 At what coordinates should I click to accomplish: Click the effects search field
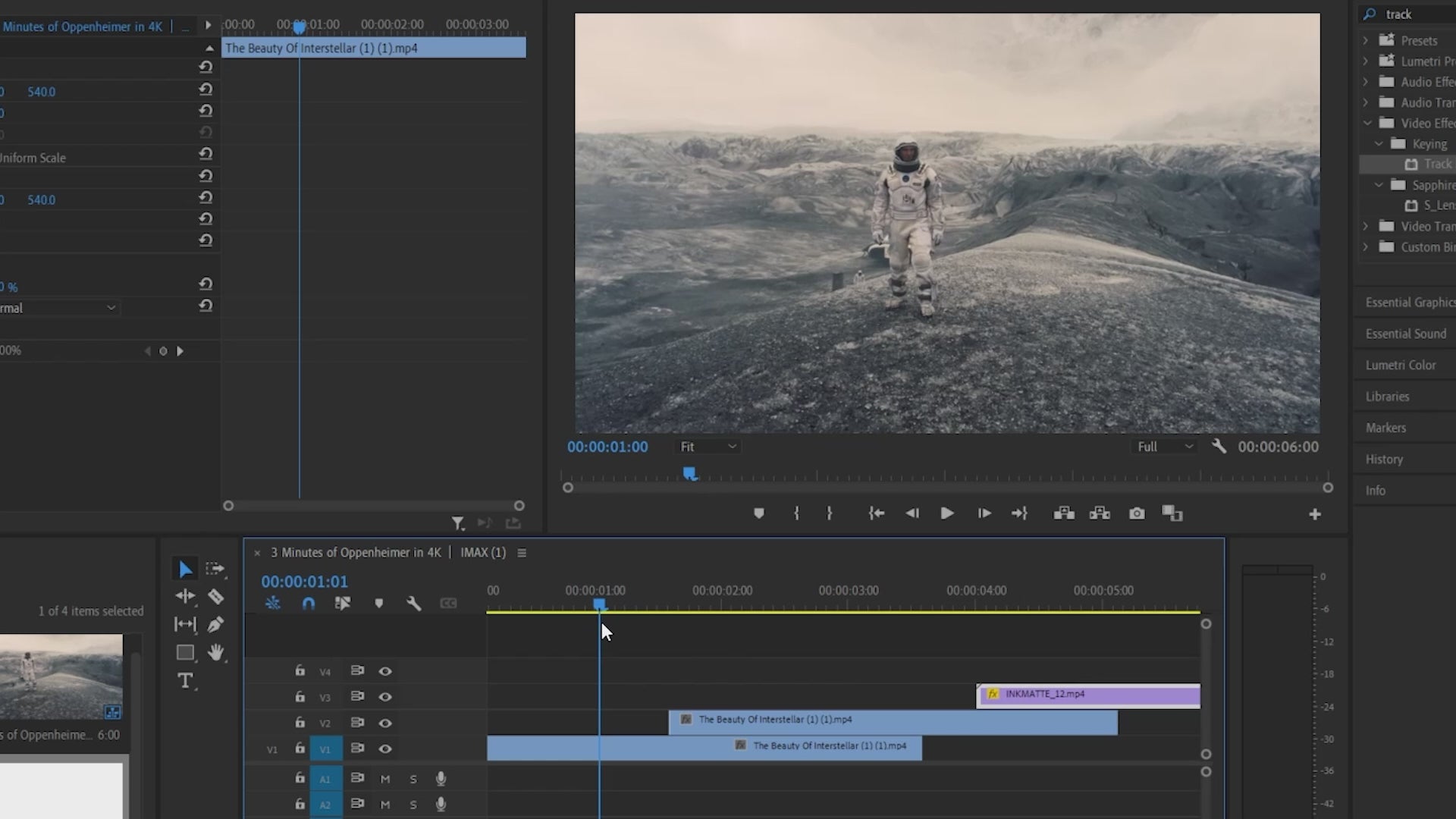tap(1410, 14)
